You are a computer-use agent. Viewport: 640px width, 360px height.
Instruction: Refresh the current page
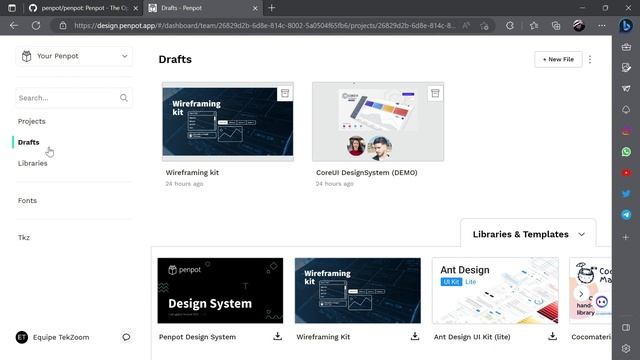36,26
